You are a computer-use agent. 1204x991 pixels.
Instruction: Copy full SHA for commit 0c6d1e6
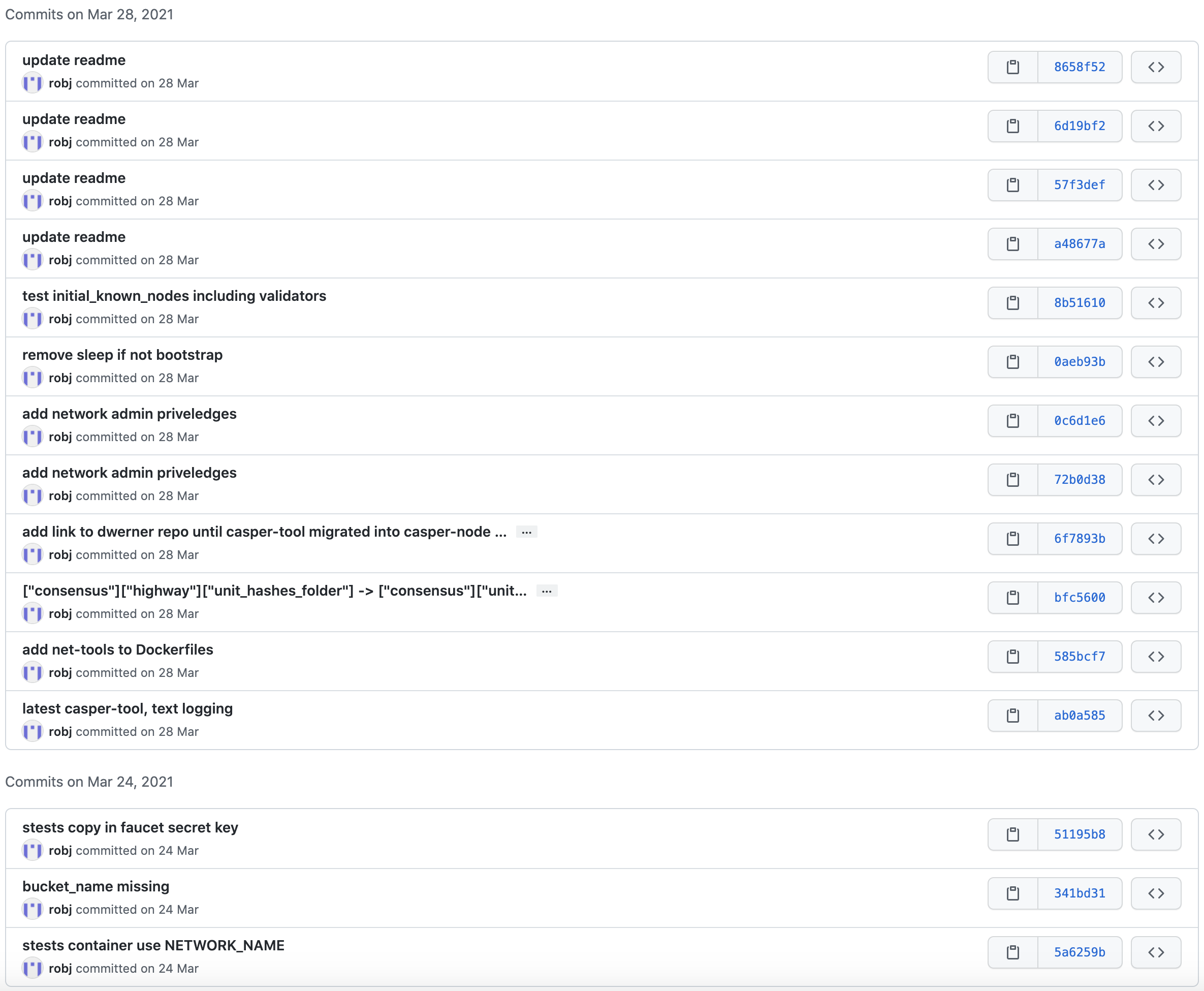1012,421
